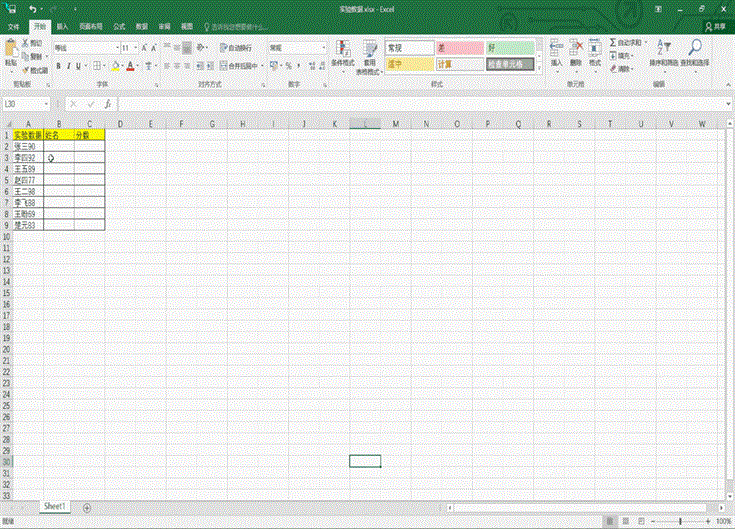This screenshot has height=529, width=735.
Task: Click the Find and Select (查找和选择) magnifier
Action: tap(695, 50)
